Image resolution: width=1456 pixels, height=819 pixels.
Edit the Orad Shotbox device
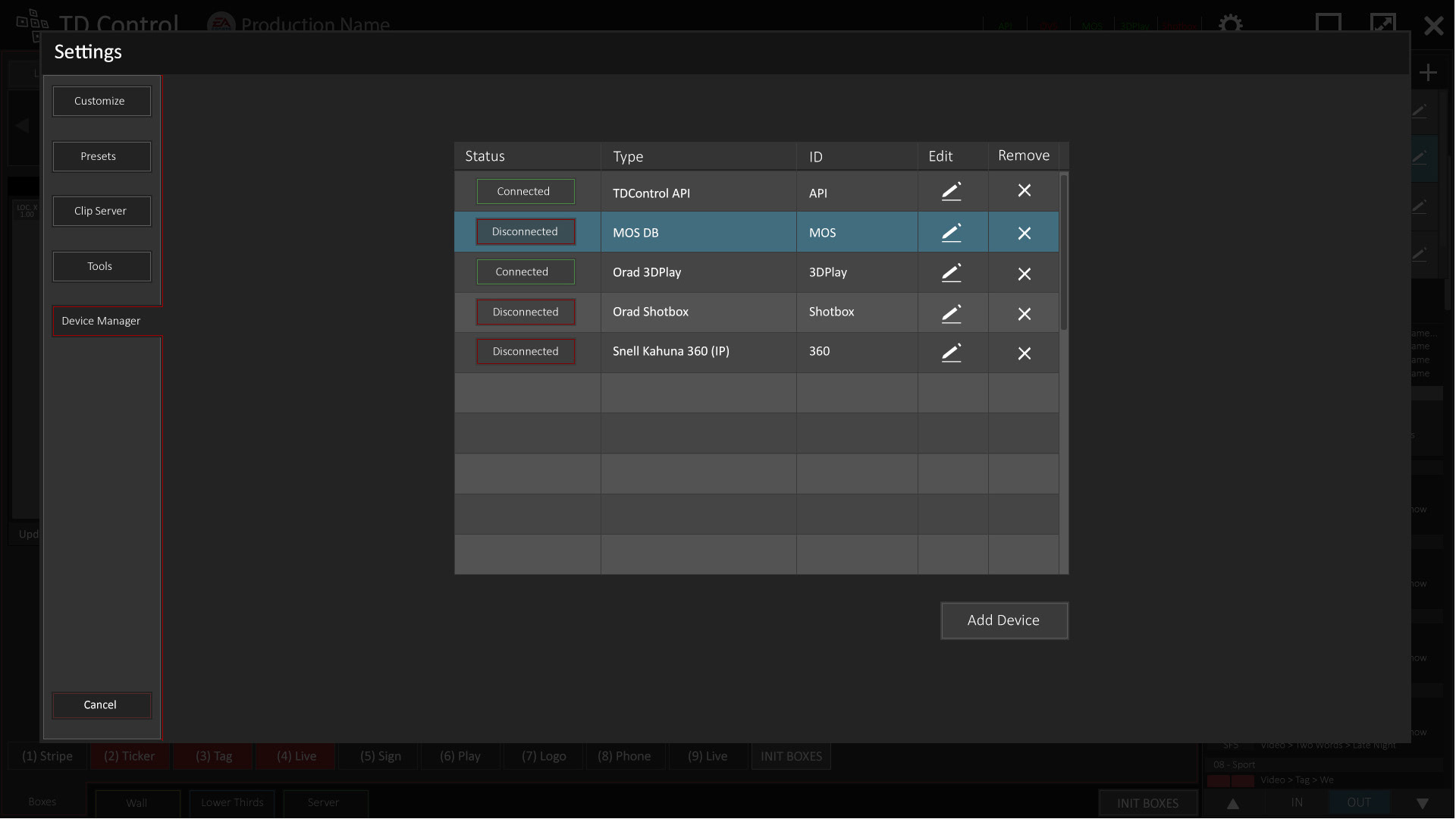pyautogui.click(x=952, y=313)
